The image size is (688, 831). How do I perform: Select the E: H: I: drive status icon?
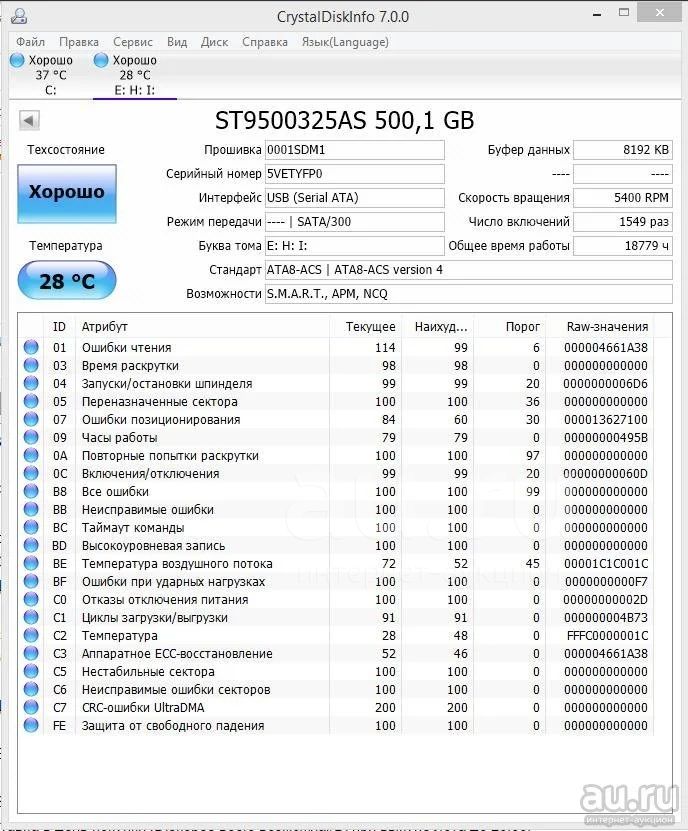pyautogui.click(x=101, y=60)
